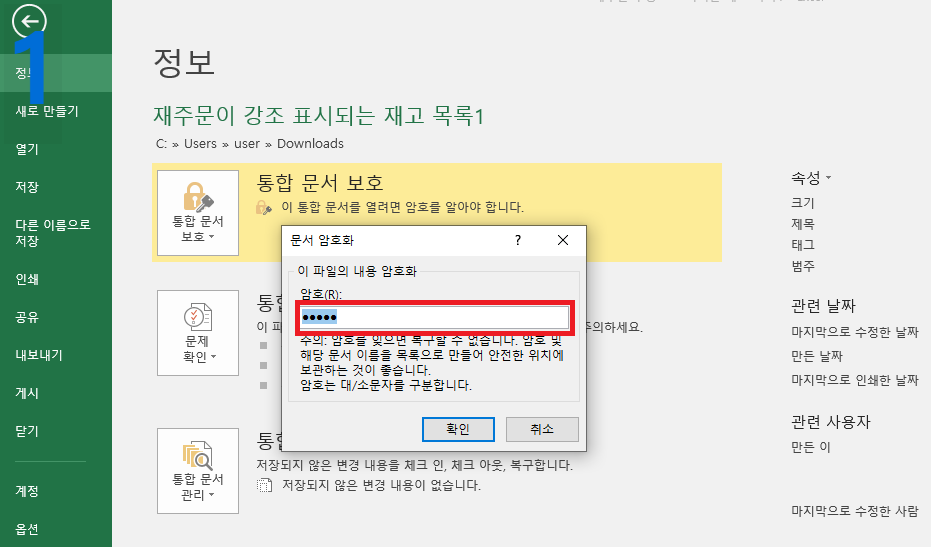Cancel the dialog with 취소 button

click(x=542, y=429)
